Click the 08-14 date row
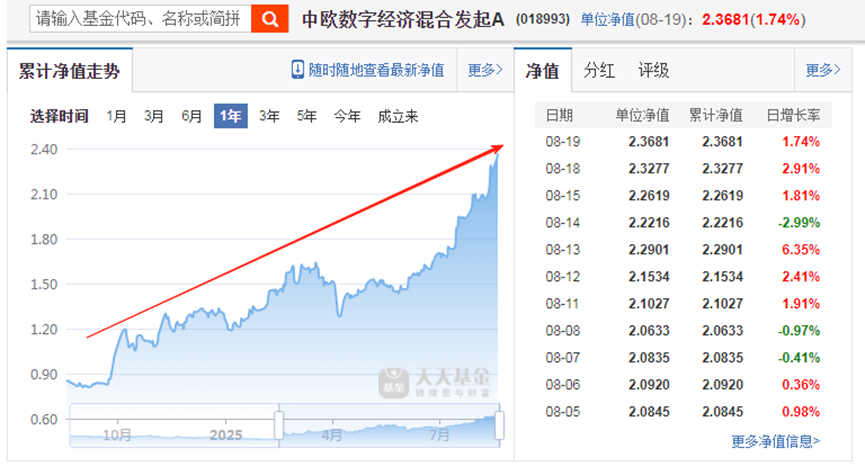 click(x=683, y=223)
